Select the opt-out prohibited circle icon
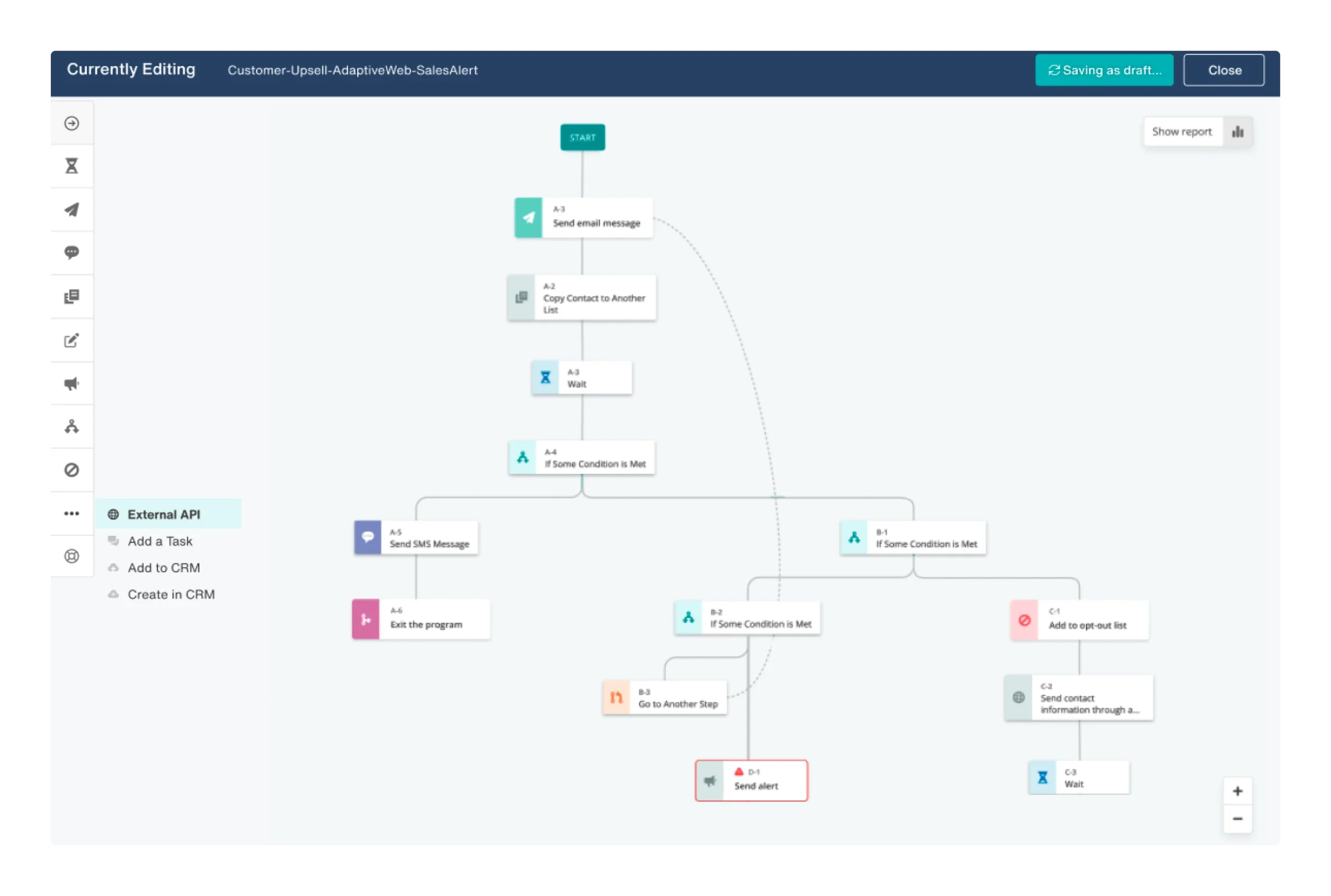Viewport: 1331px width, 896px height. 71,470
